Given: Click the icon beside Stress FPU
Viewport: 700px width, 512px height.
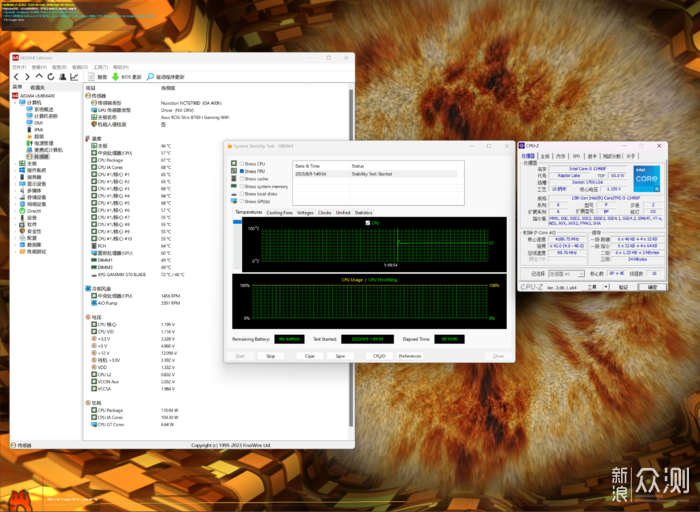Looking at the screenshot, I should click(x=234, y=171).
